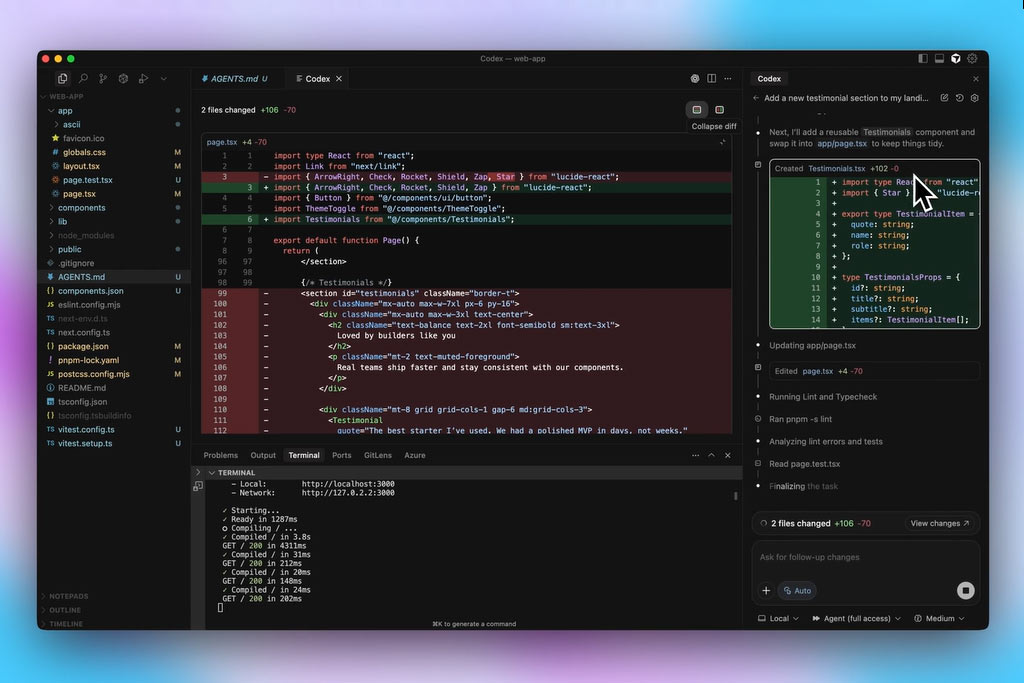1024x683 pixels.
Task: Open the Local environment dropdown
Action: (x=778, y=619)
